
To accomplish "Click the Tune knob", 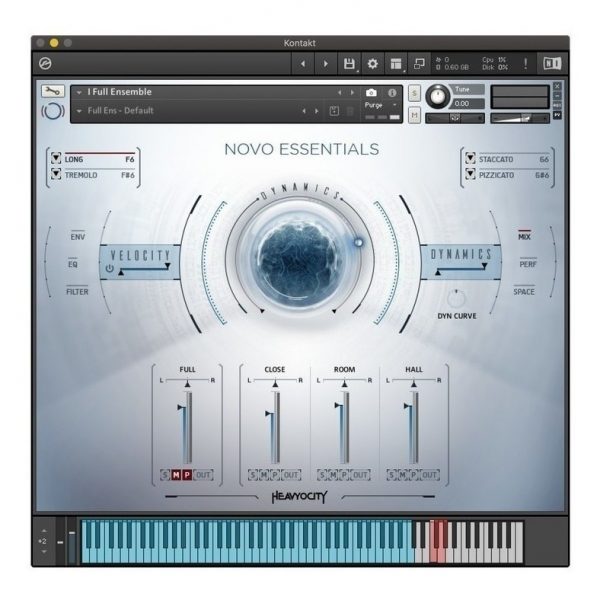I will tap(438, 96).
